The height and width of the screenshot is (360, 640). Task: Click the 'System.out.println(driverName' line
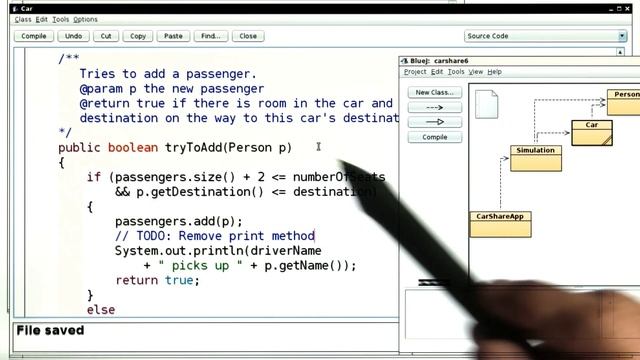[218, 251]
